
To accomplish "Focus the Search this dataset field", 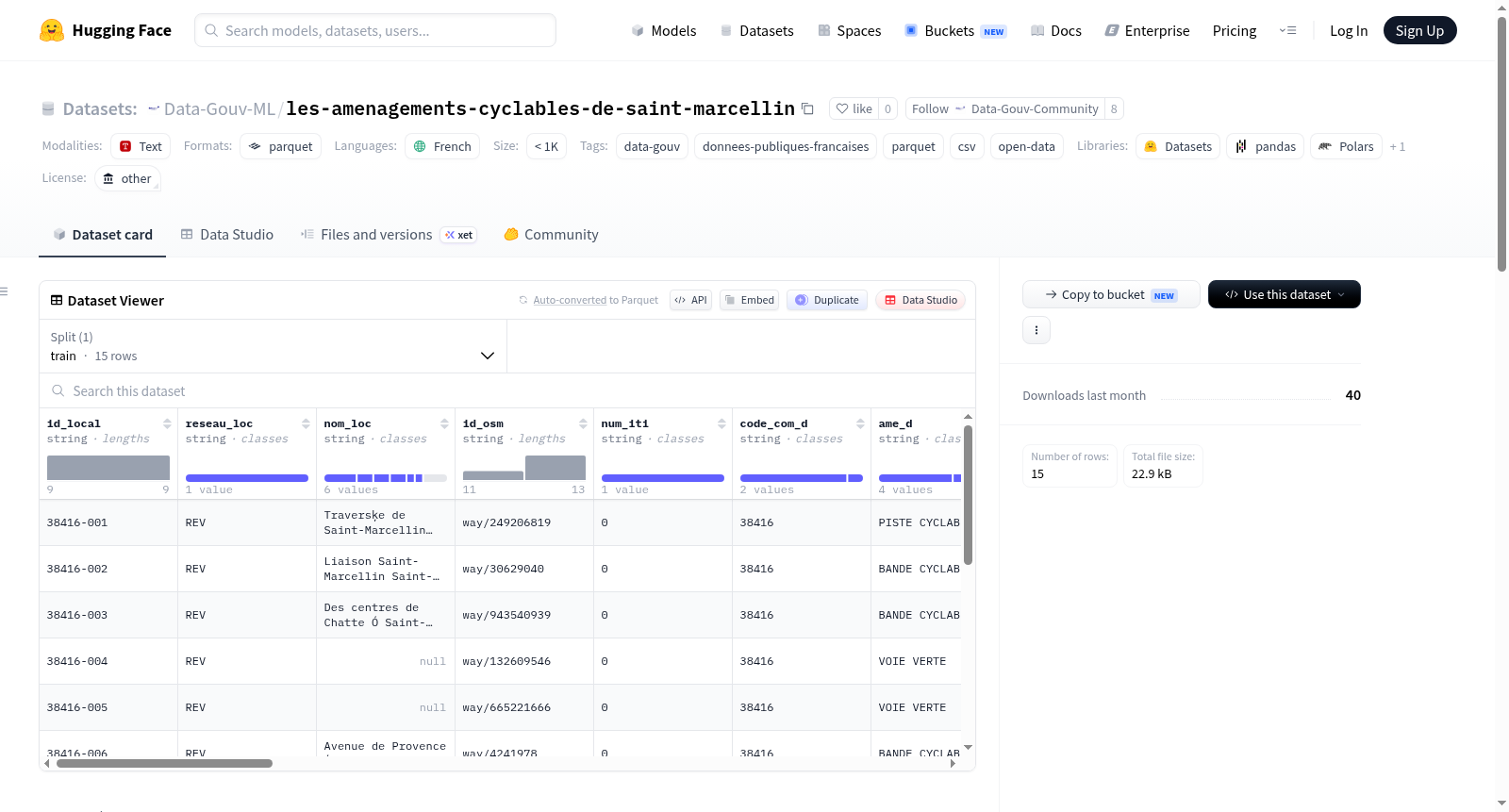I will click(507, 390).
